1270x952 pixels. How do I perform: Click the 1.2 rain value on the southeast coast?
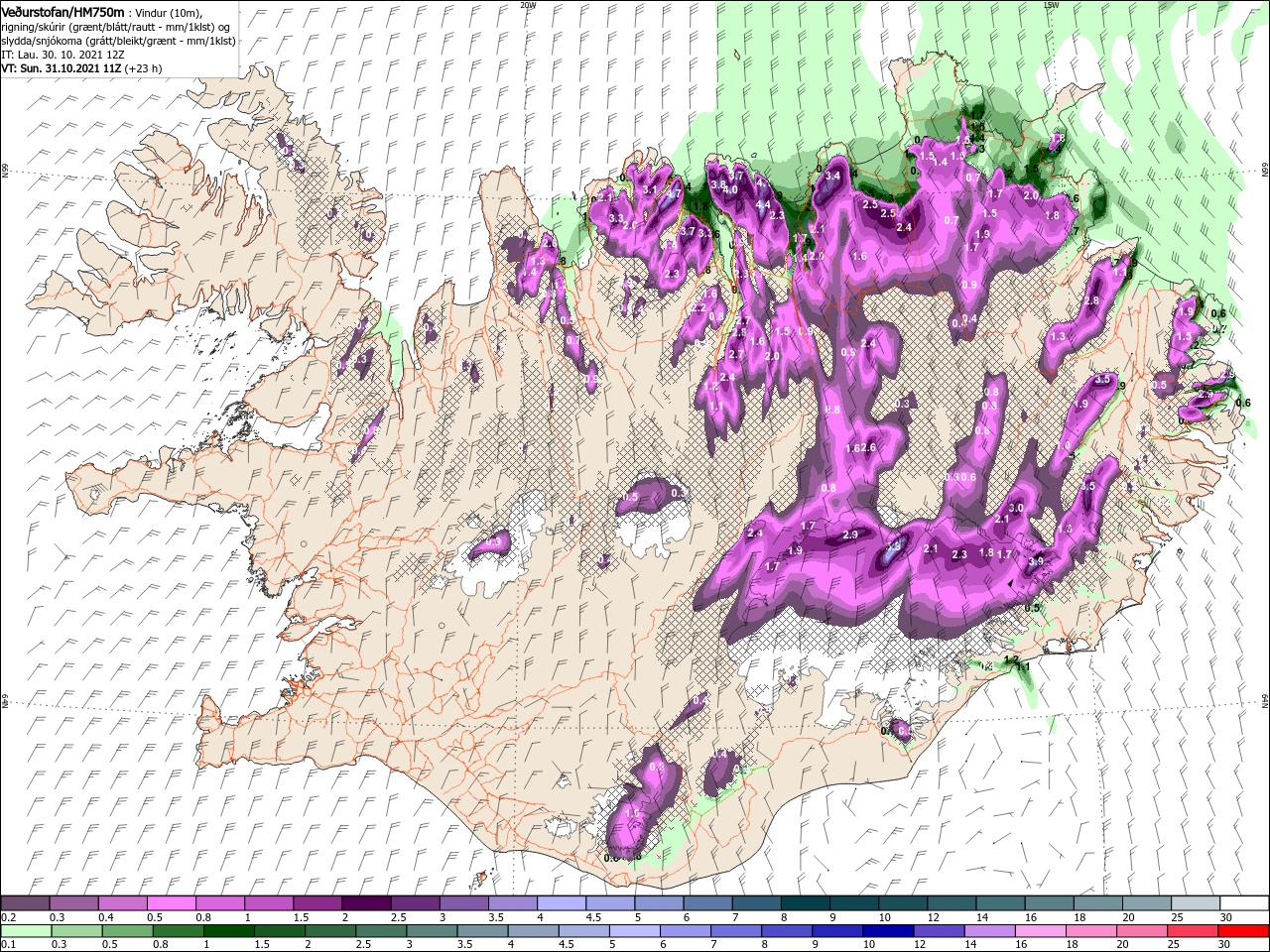coord(1011,659)
